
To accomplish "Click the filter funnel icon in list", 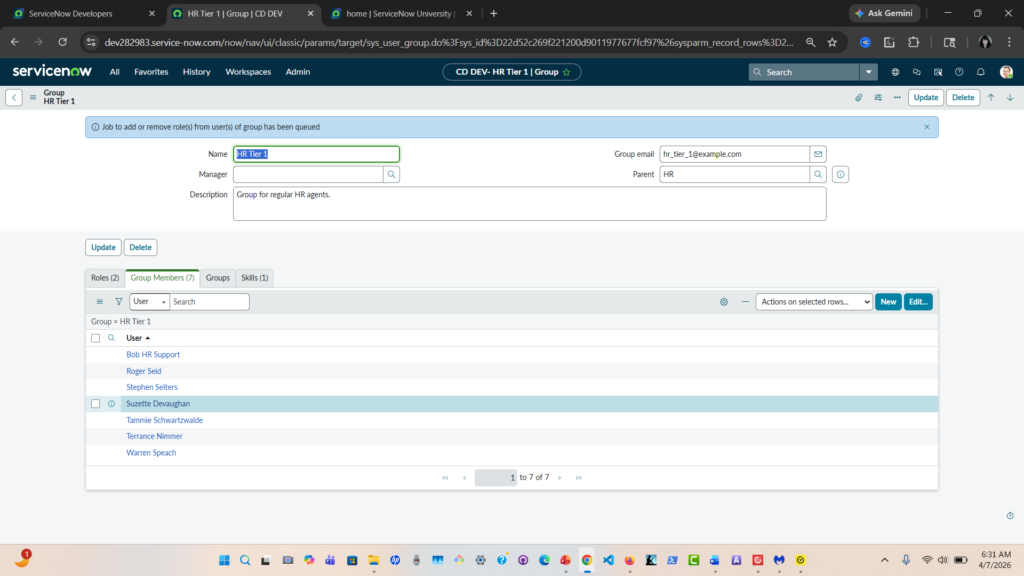I will (x=118, y=301).
